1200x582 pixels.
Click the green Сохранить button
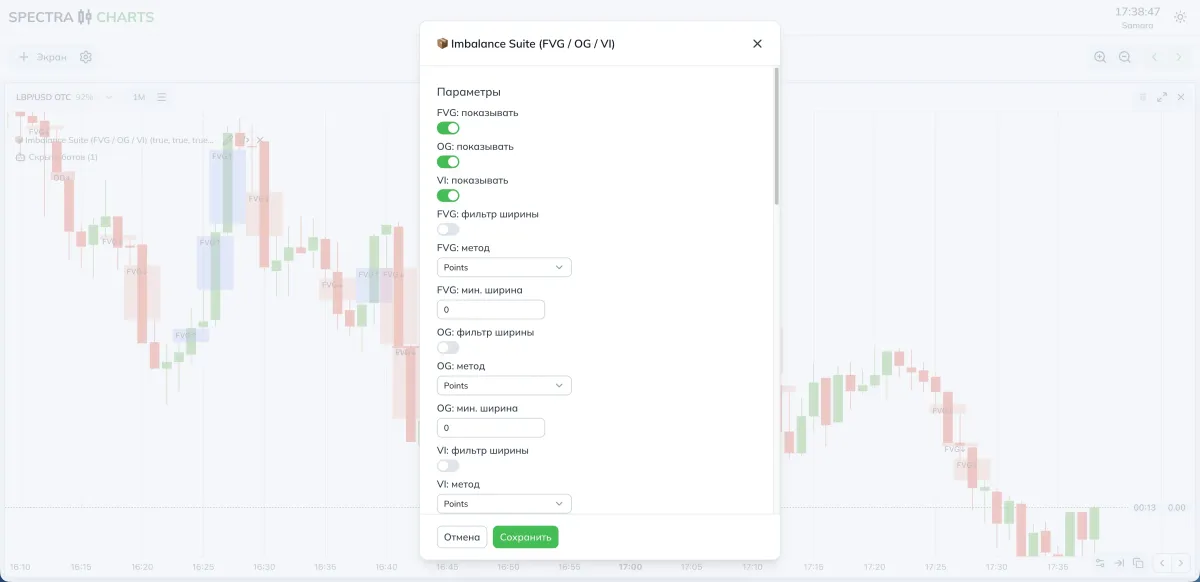pos(525,537)
